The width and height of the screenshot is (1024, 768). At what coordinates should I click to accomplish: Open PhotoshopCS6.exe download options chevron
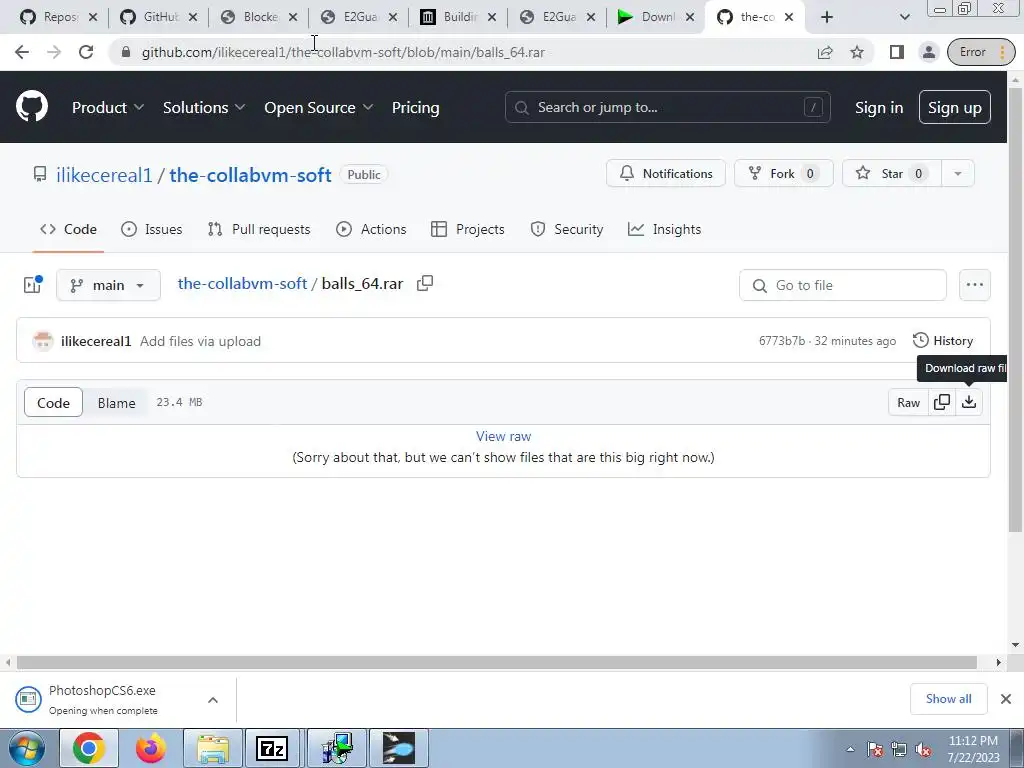(213, 699)
